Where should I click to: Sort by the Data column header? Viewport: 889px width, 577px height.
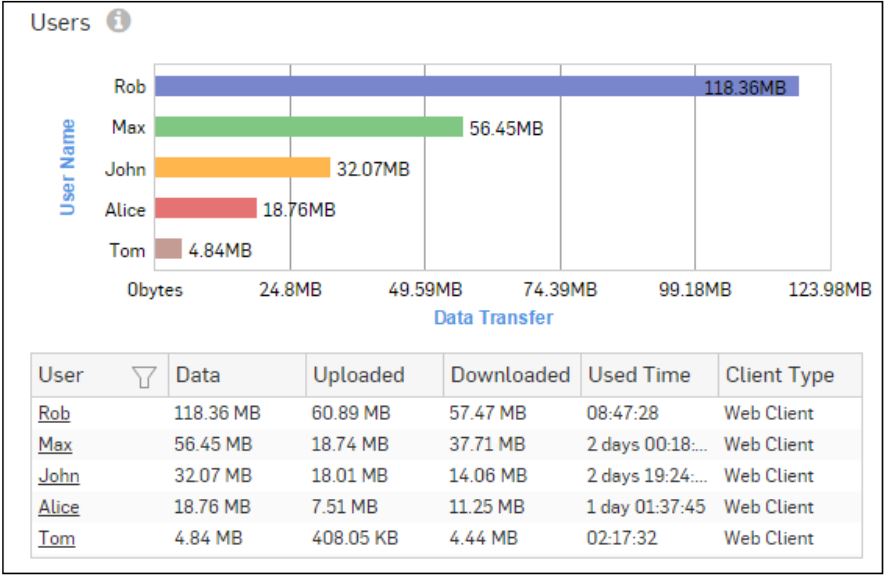coord(198,376)
